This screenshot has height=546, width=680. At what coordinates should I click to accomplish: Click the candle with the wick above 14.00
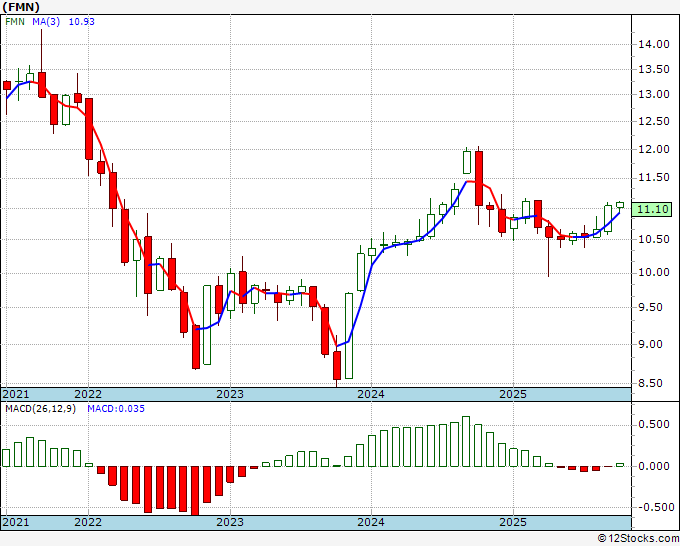pos(42,85)
